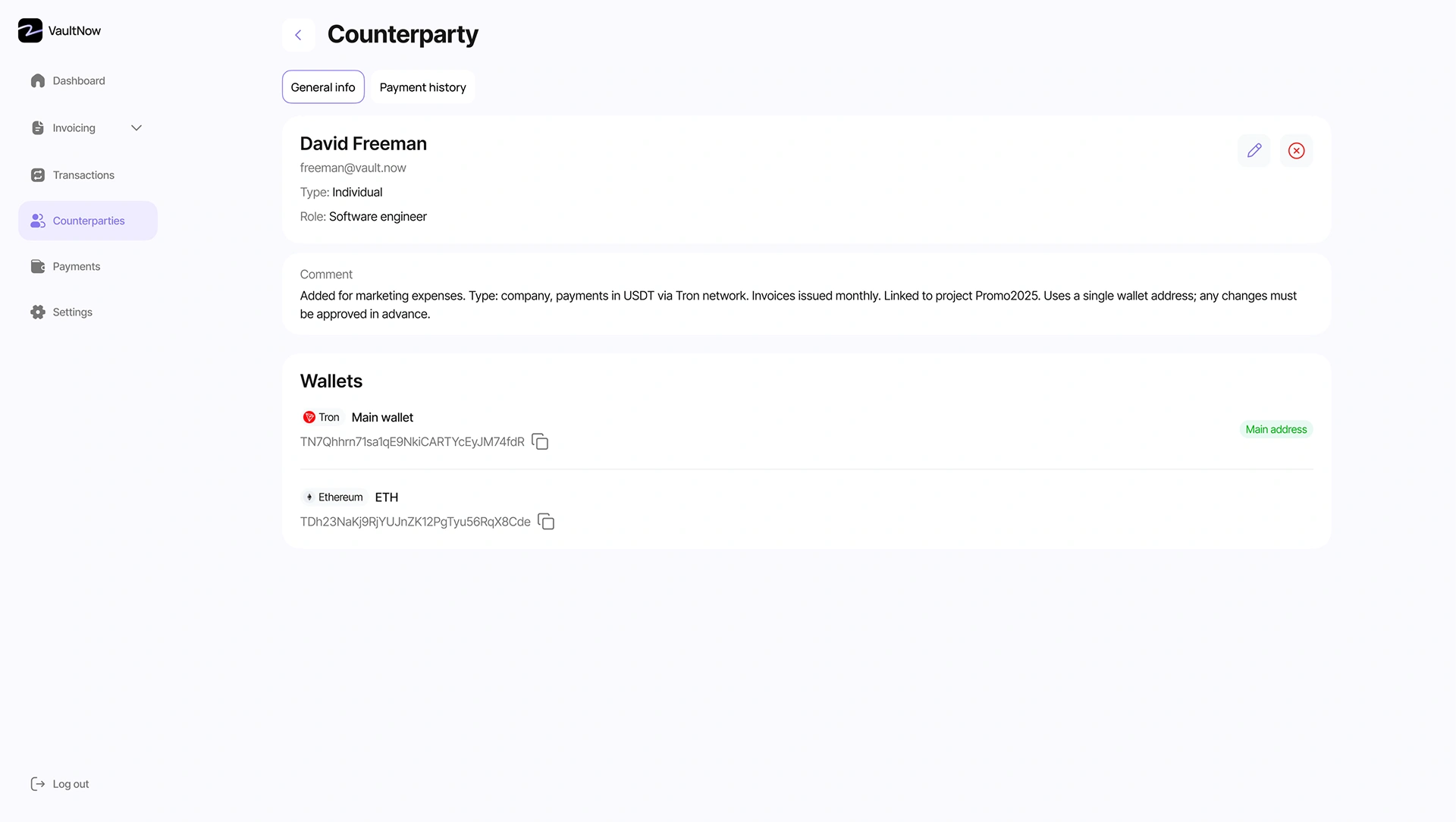This screenshot has width=1456, height=822.
Task: Click the VaultNow logo
Action: (30, 30)
